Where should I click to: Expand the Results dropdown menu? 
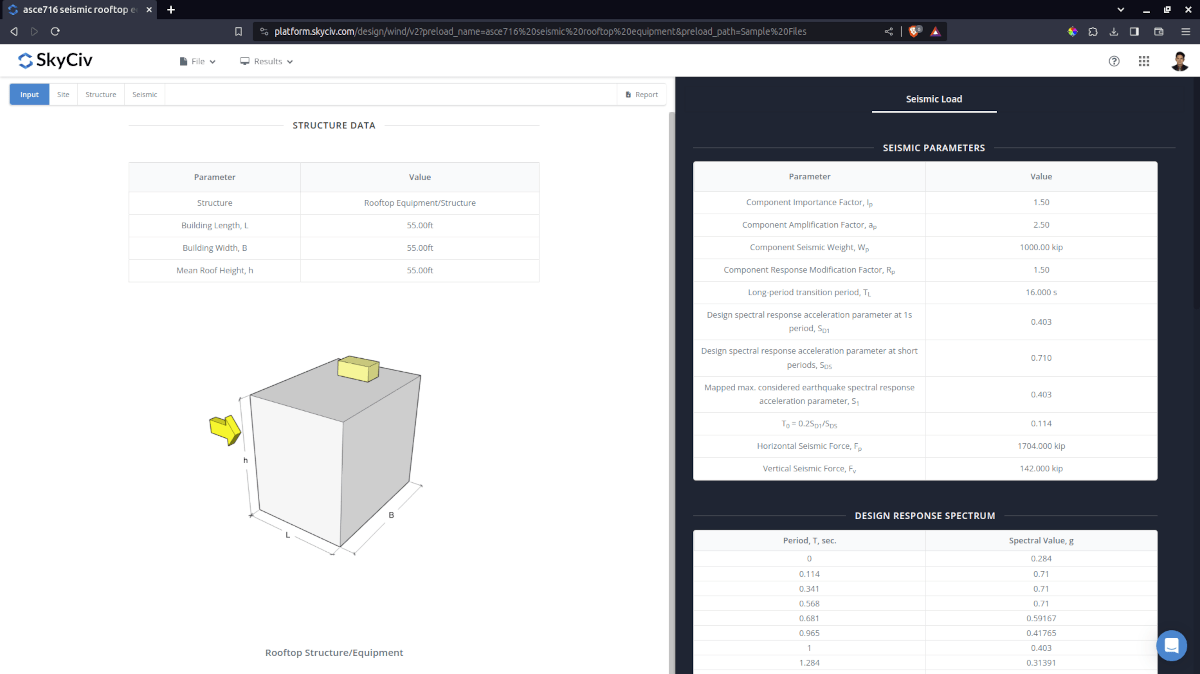coord(267,61)
